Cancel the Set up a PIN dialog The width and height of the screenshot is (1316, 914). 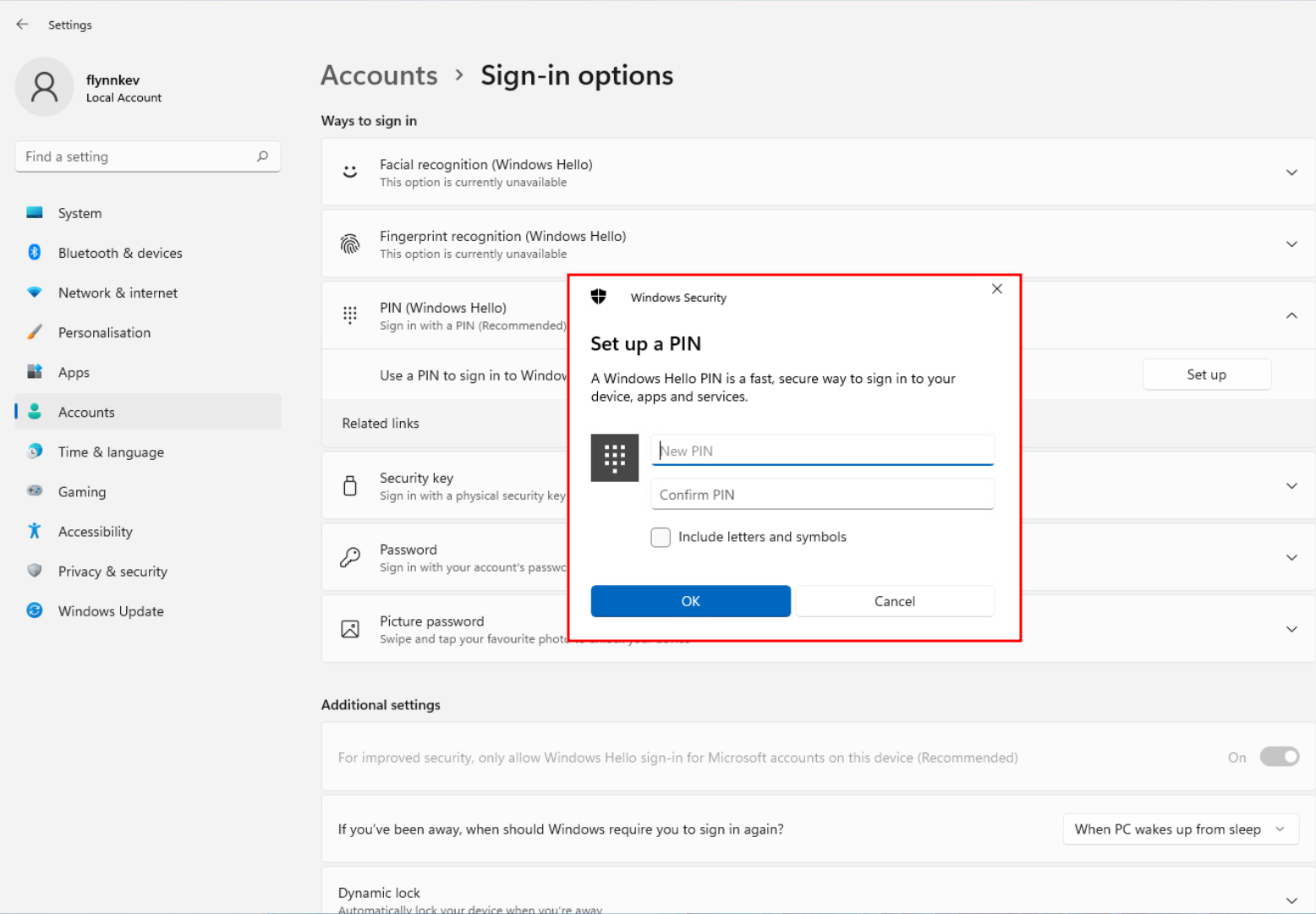(x=894, y=601)
